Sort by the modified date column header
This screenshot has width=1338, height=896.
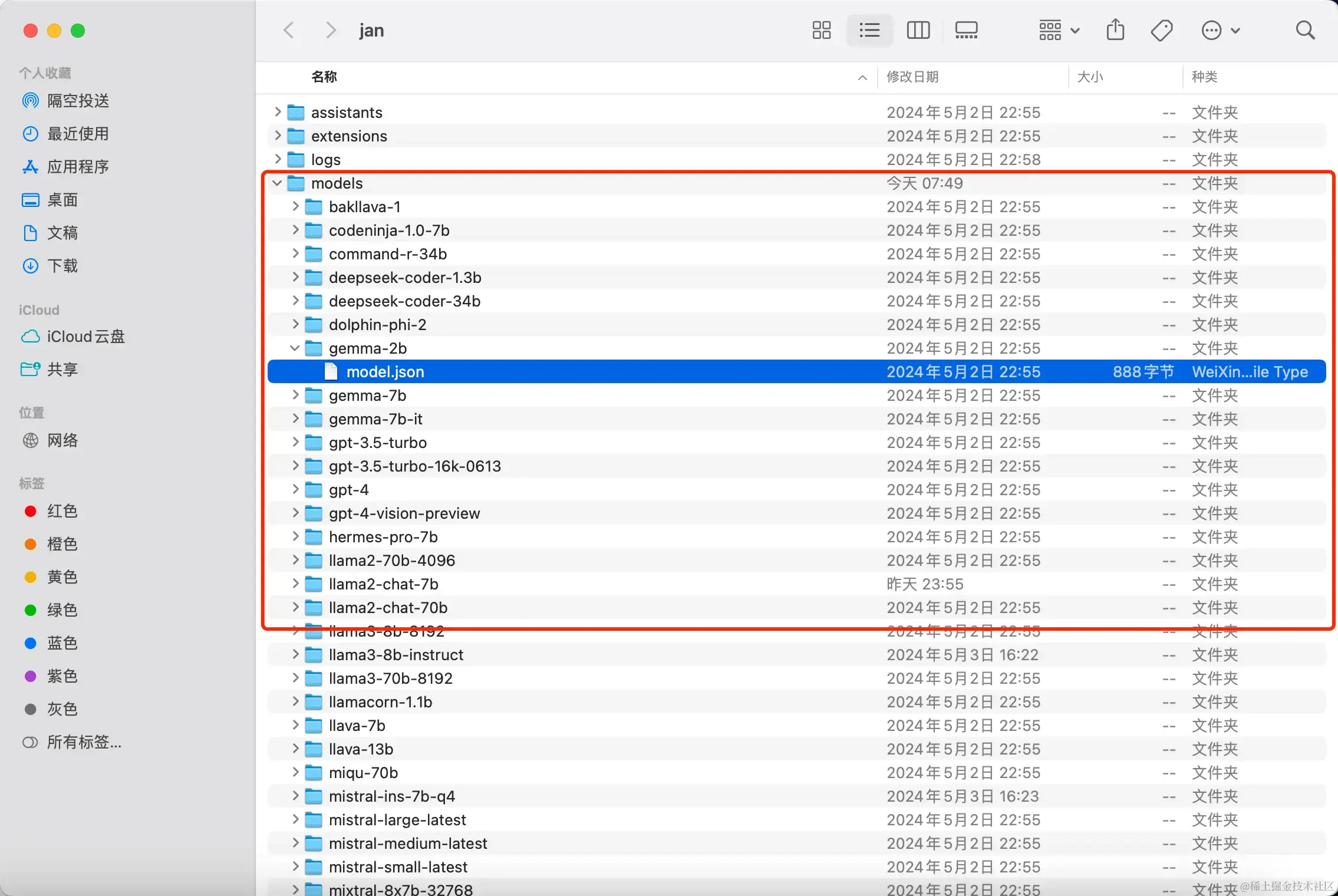(x=912, y=77)
